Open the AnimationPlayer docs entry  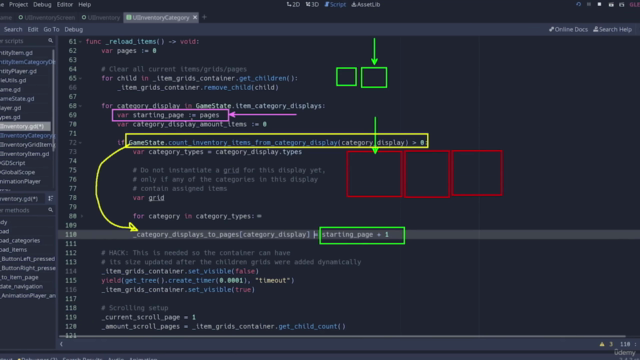pyautogui.click(x=20, y=181)
